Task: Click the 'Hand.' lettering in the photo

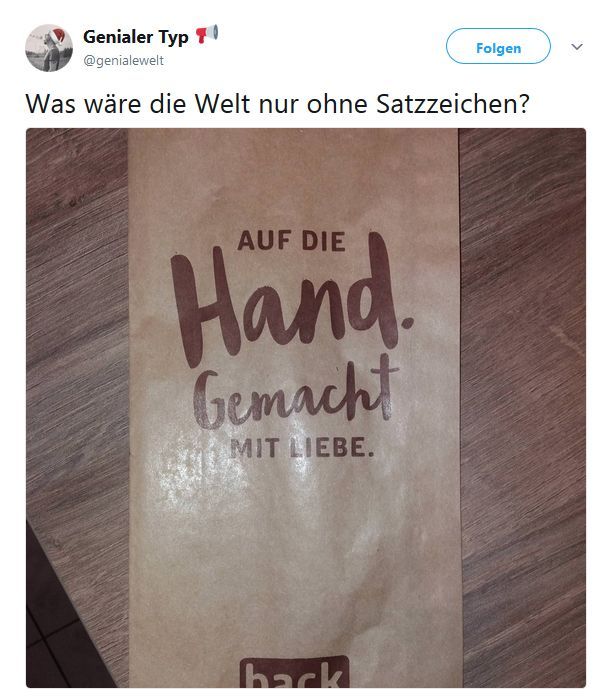Action: [x=292, y=301]
